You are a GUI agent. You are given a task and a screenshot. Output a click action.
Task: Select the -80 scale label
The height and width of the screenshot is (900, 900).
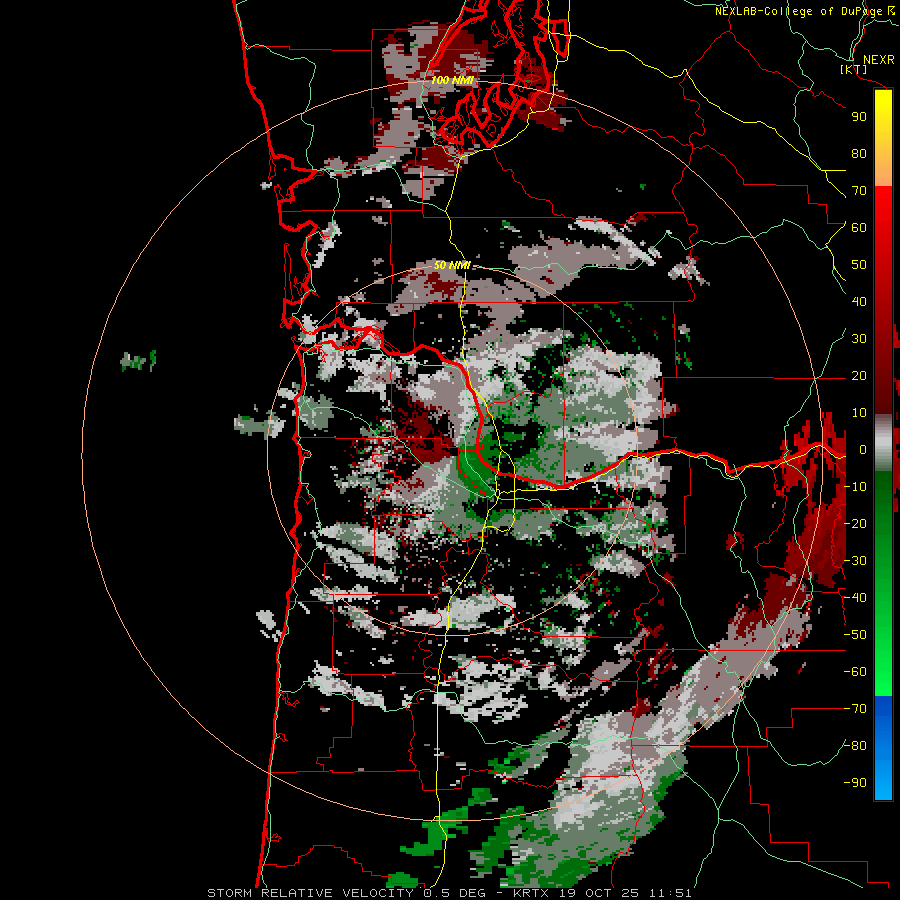(x=855, y=746)
